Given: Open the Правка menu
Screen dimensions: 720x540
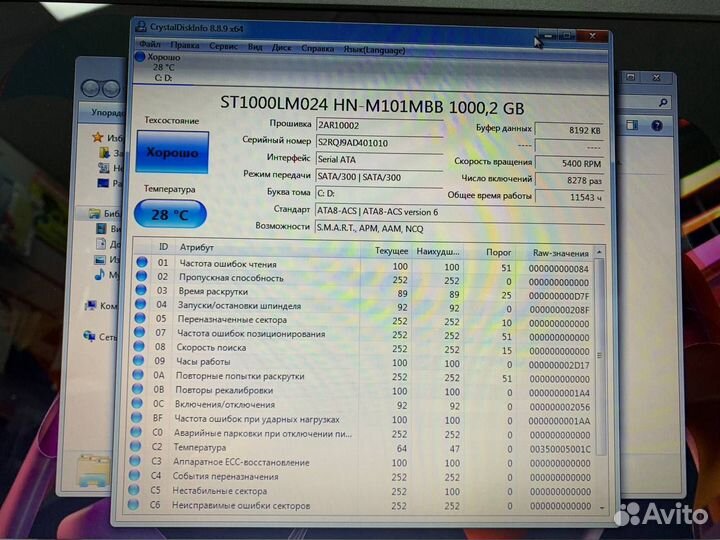Looking at the screenshot, I should coord(185,45).
